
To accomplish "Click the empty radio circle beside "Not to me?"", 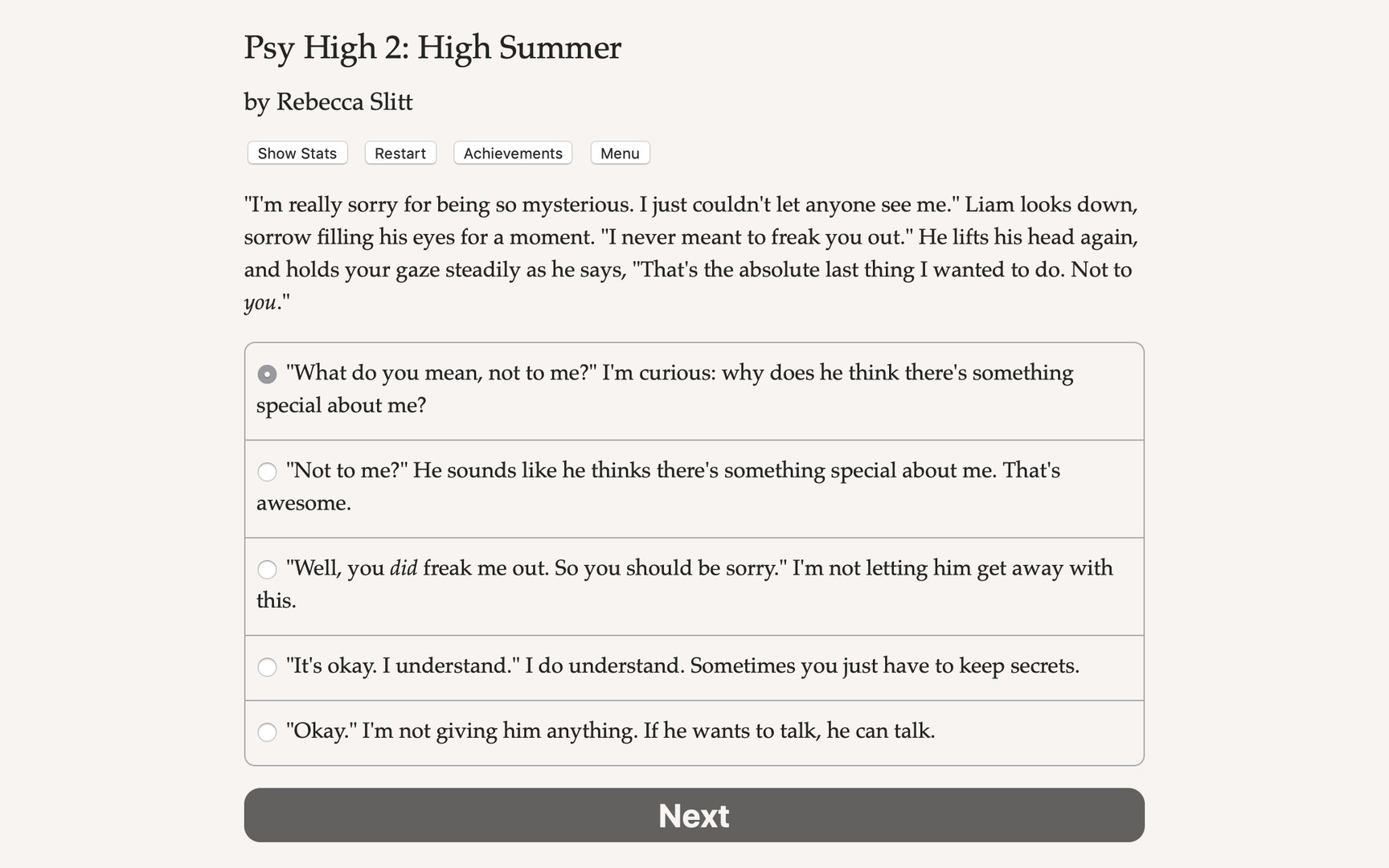I will 267,472.
